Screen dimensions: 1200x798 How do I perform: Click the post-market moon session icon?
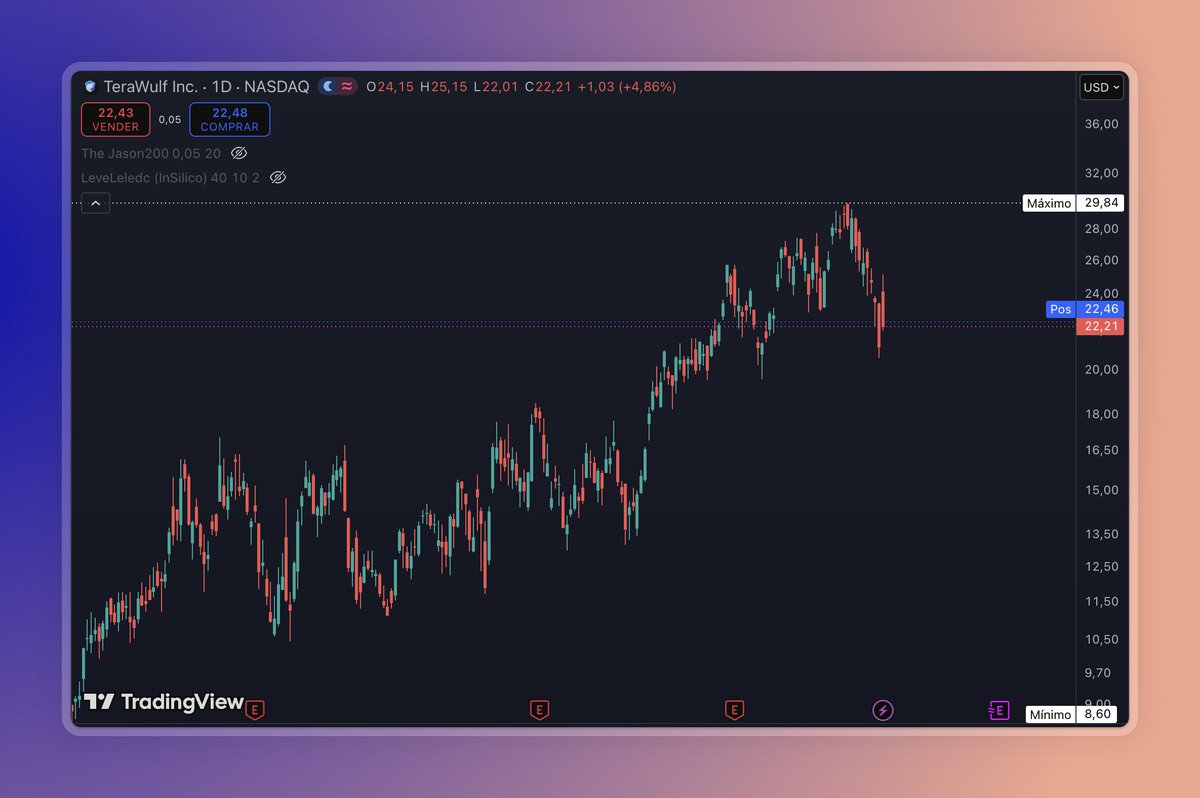(328, 87)
